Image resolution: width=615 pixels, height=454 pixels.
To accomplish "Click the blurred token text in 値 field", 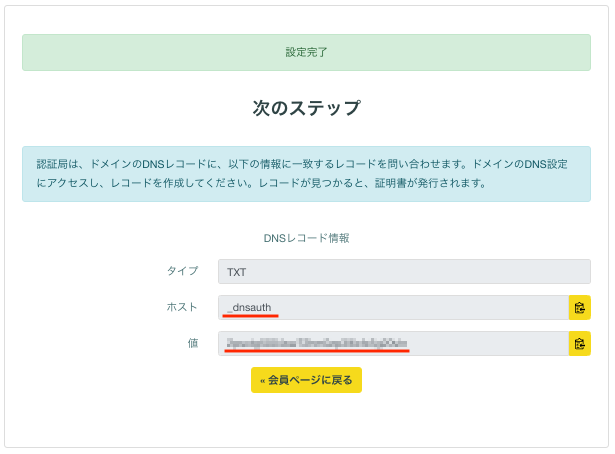I will pyautogui.click(x=317, y=343).
